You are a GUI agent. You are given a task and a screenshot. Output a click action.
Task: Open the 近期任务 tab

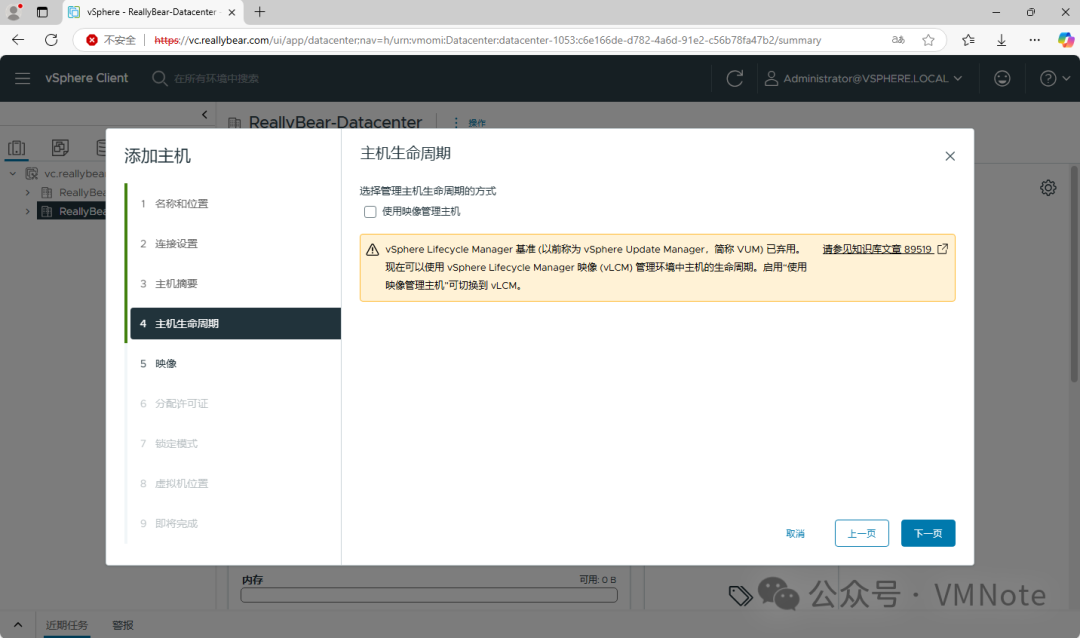pos(67,625)
